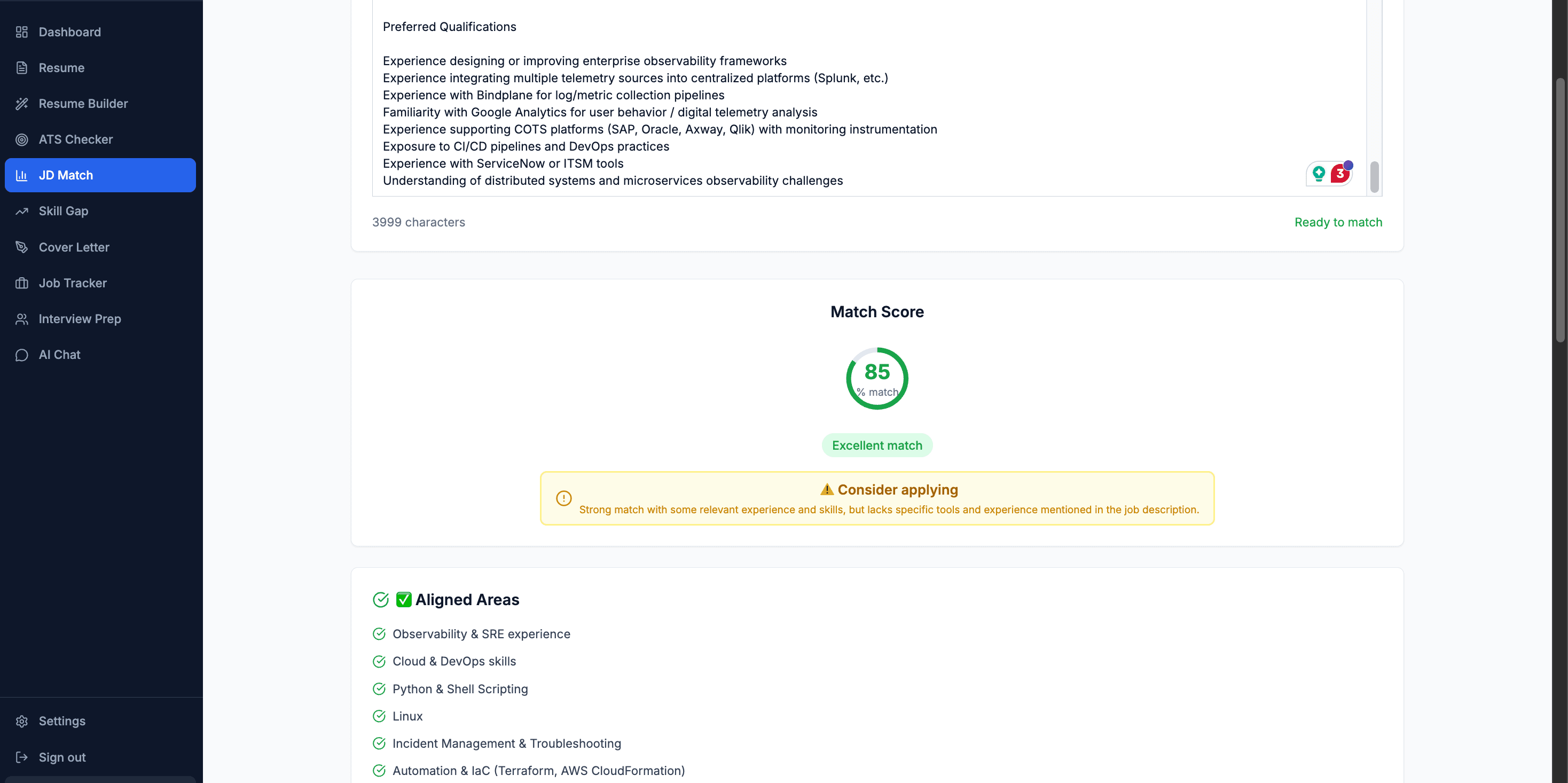Click check icon next to Cloud & DevOps skills
Viewport: 1568px width, 783px height.
pos(379,661)
